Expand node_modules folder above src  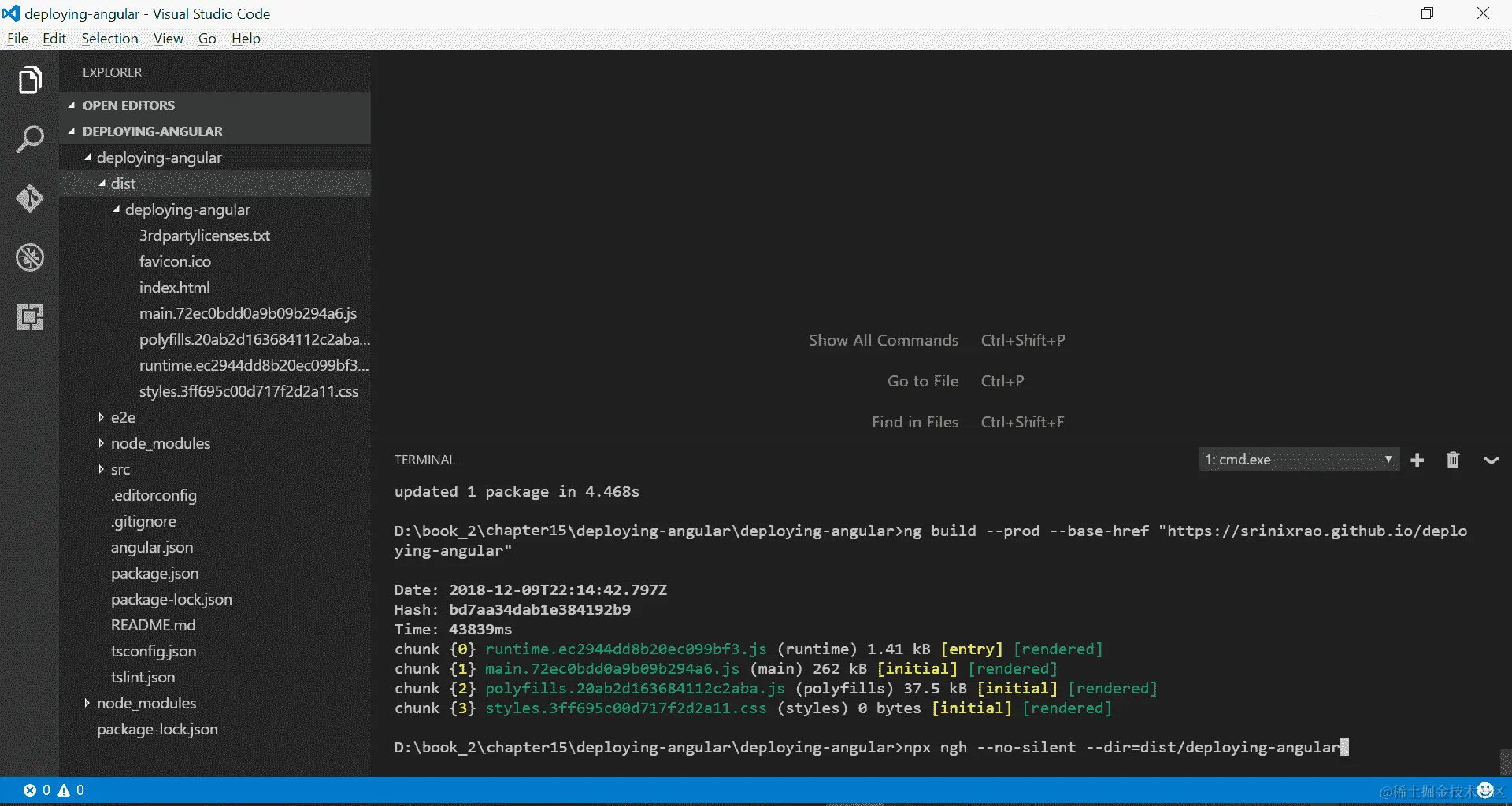click(101, 443)
